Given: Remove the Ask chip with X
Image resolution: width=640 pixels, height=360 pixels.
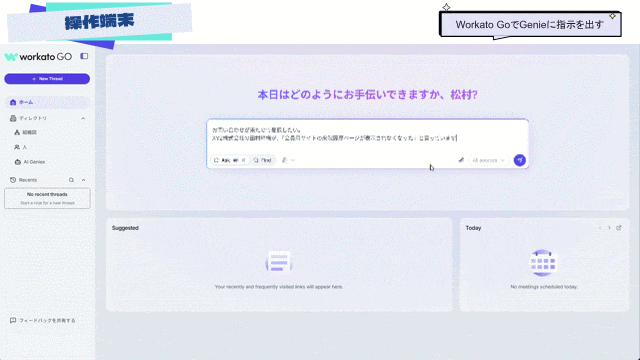Looking at the screenshot, I should (244, 160).
